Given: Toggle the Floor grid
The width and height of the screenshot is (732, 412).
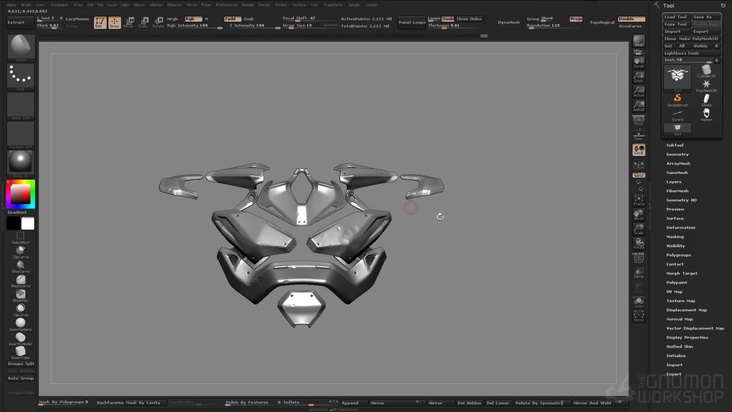Looking at the screenshot, I should pos(639,135).
